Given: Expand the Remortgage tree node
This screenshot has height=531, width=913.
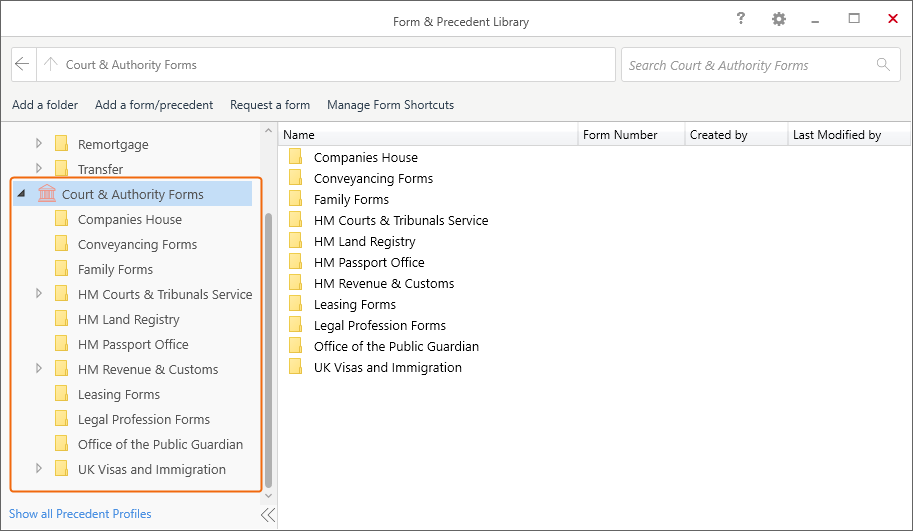Looking at the screenshot, I should [38, 143].
